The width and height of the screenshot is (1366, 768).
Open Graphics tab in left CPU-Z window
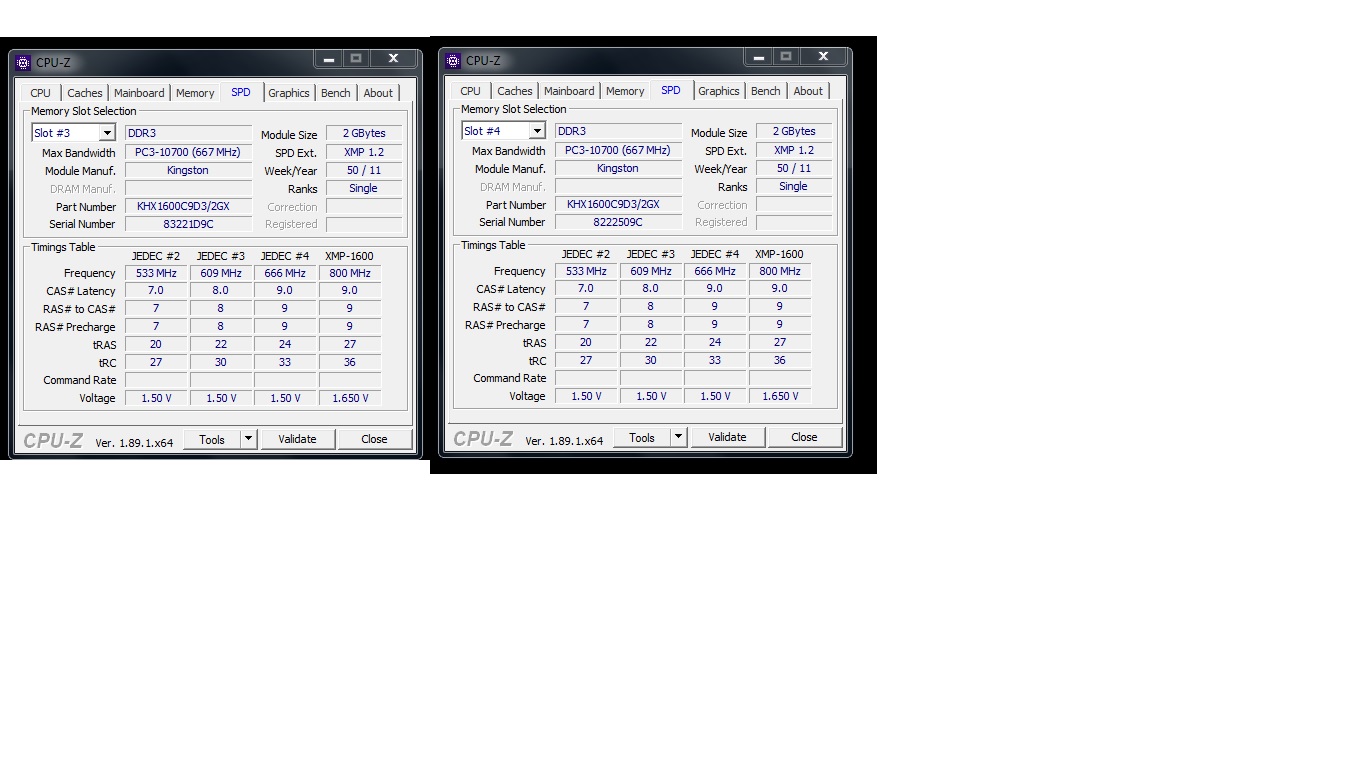click(x=289, y=93)
